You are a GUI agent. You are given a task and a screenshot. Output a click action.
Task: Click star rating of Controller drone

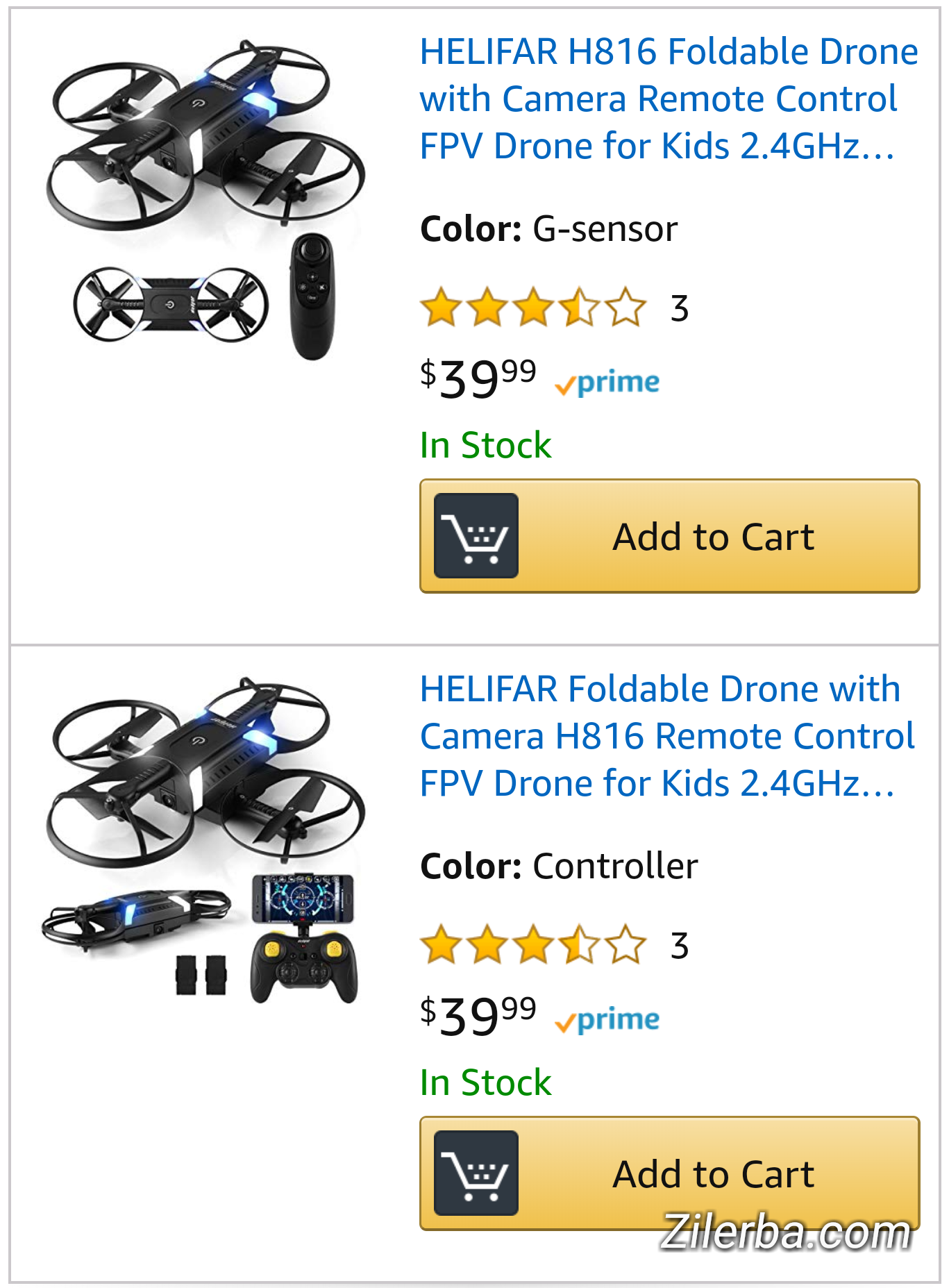(x=533, y=945)
